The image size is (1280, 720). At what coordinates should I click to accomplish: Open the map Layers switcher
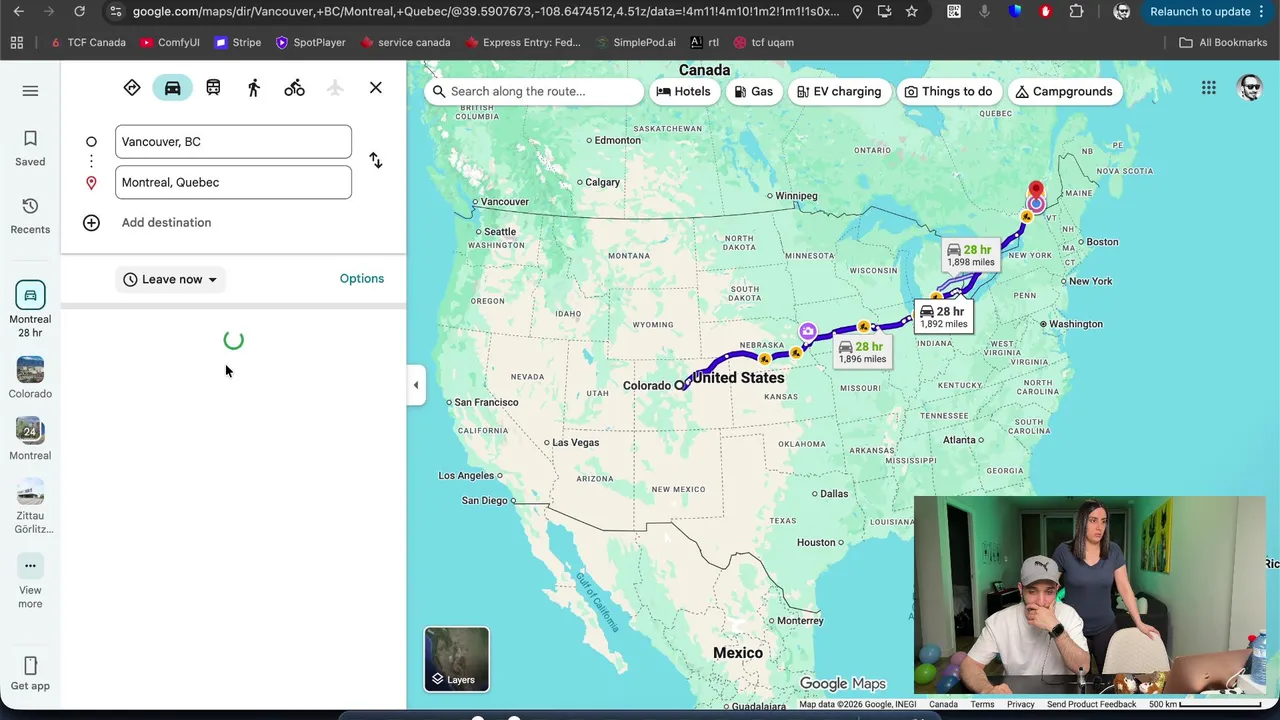coord(457,659)
